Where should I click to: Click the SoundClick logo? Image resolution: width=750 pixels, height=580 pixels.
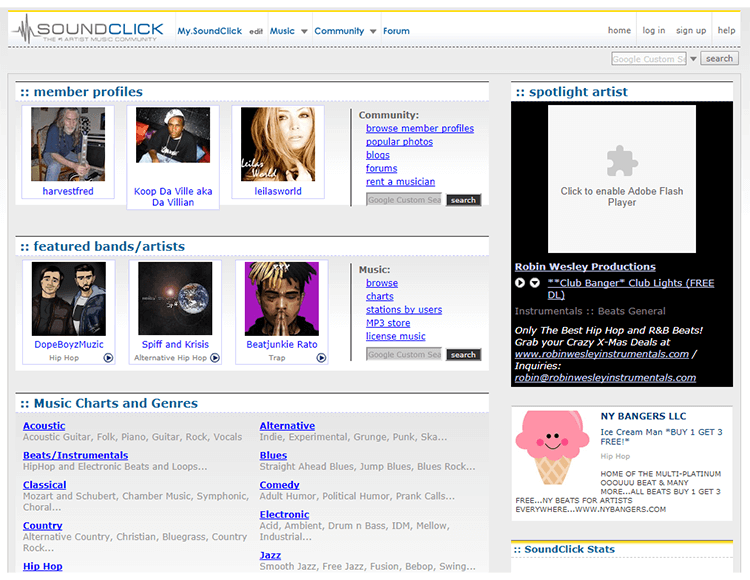(88, 30)
